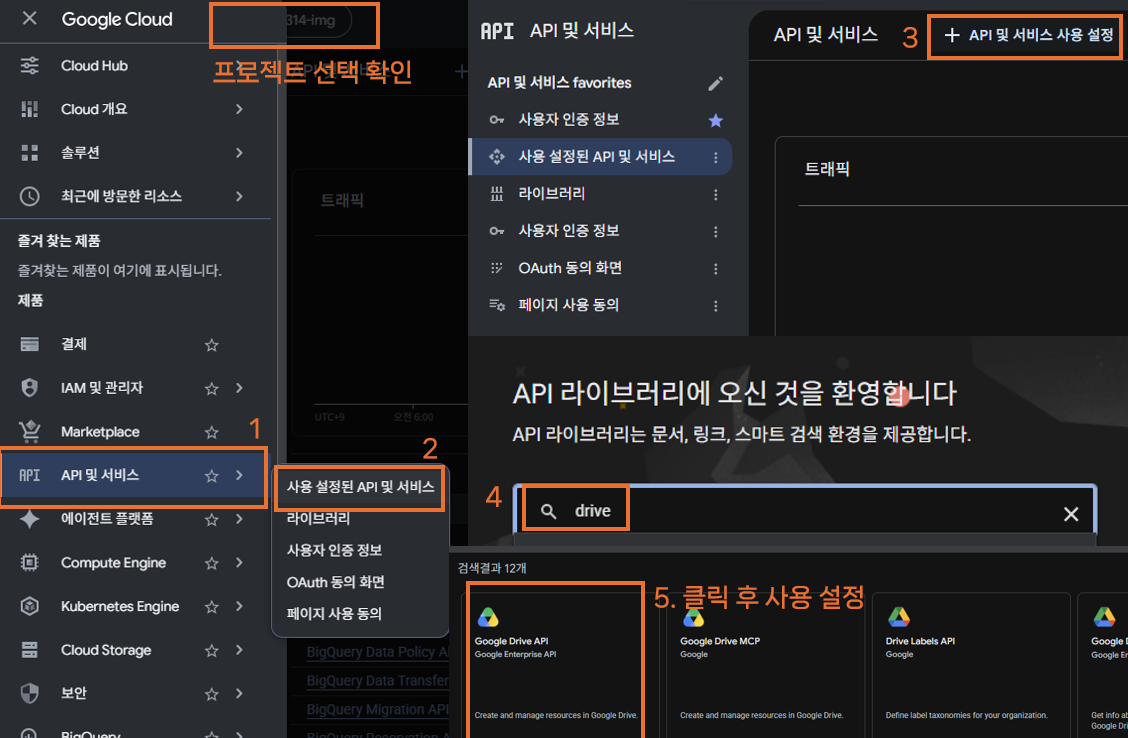The image size is (1128, 738).
Task: Click the 에이전트 플랫폼 sparkle icon
Action: click(x=29, y=519)
